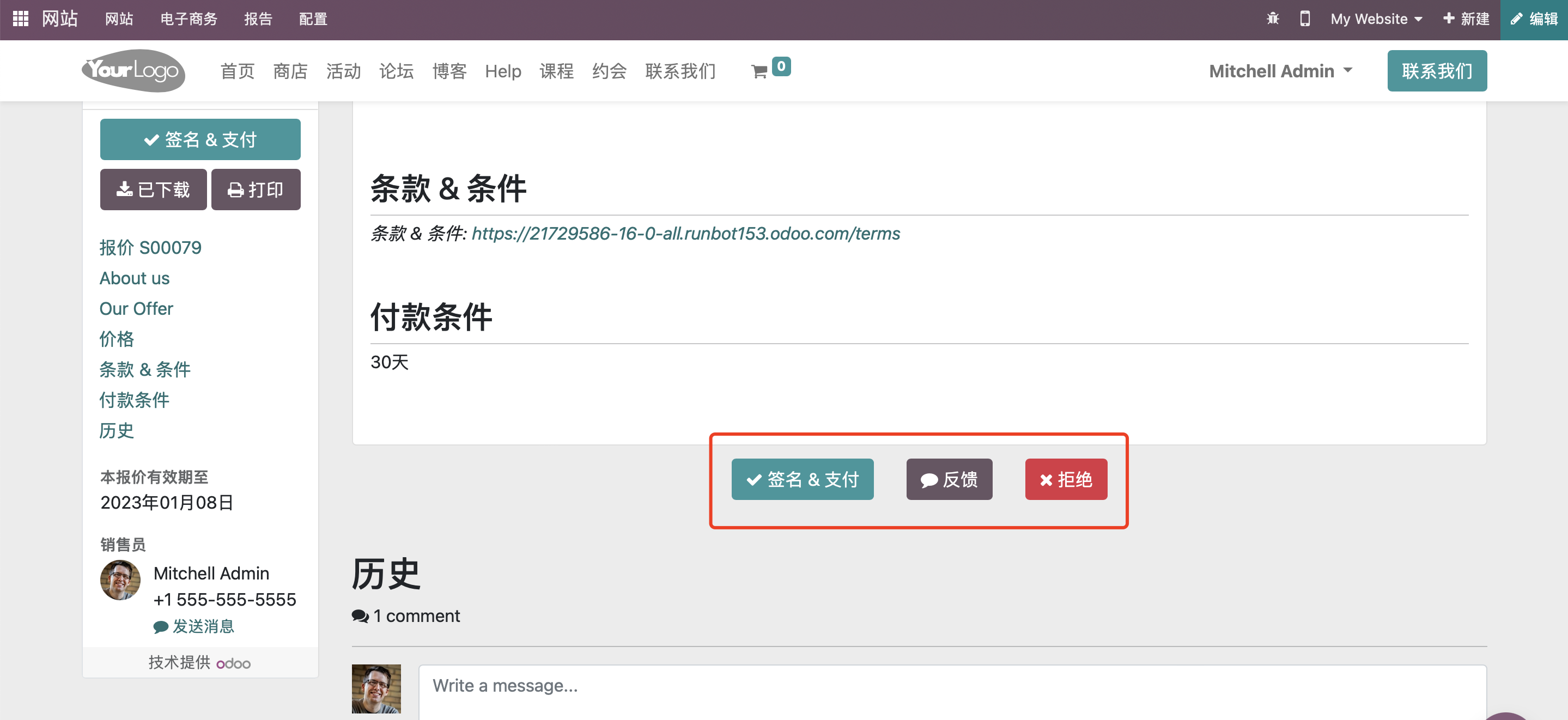Screen dimensions: 1568x720
Task: Click the +1 555-555-5555 phone number
Action: (x=224, y=600)
